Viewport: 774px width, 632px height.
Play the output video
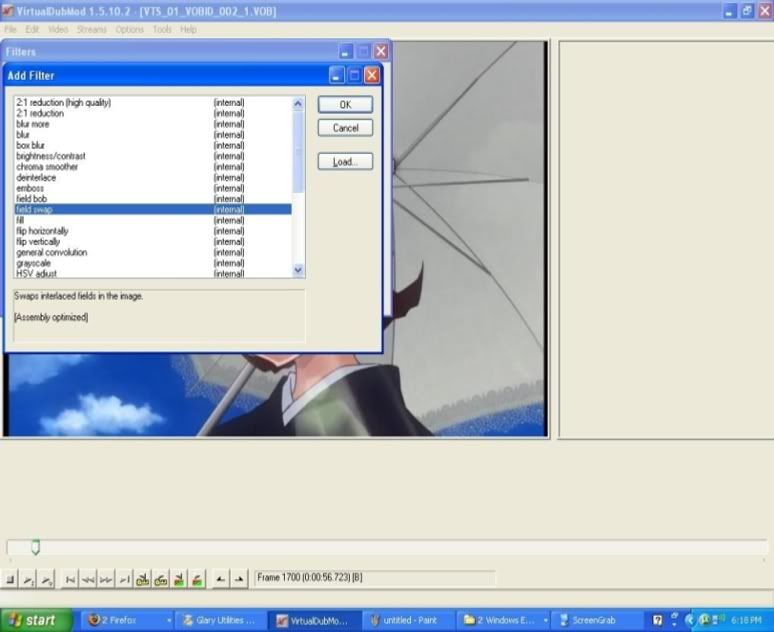pos(46,579)
